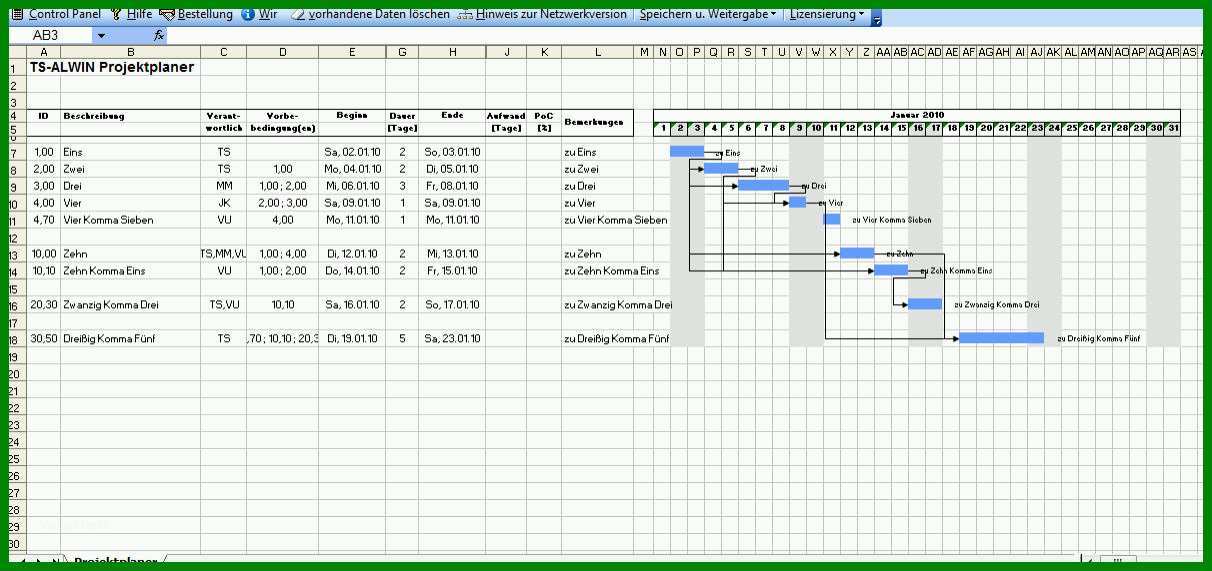Click vorhandene Daten löschen eraser button
Viewport: 1212px width, 571px height.
pos(370,14)
